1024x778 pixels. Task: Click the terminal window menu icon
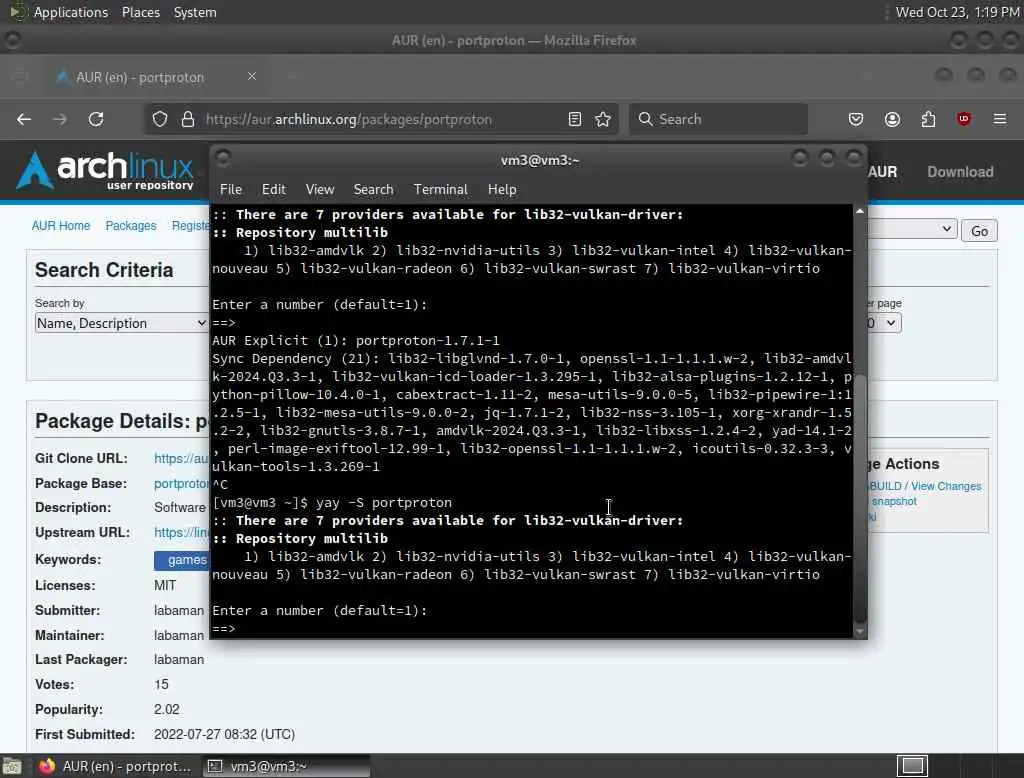[223, 158]
